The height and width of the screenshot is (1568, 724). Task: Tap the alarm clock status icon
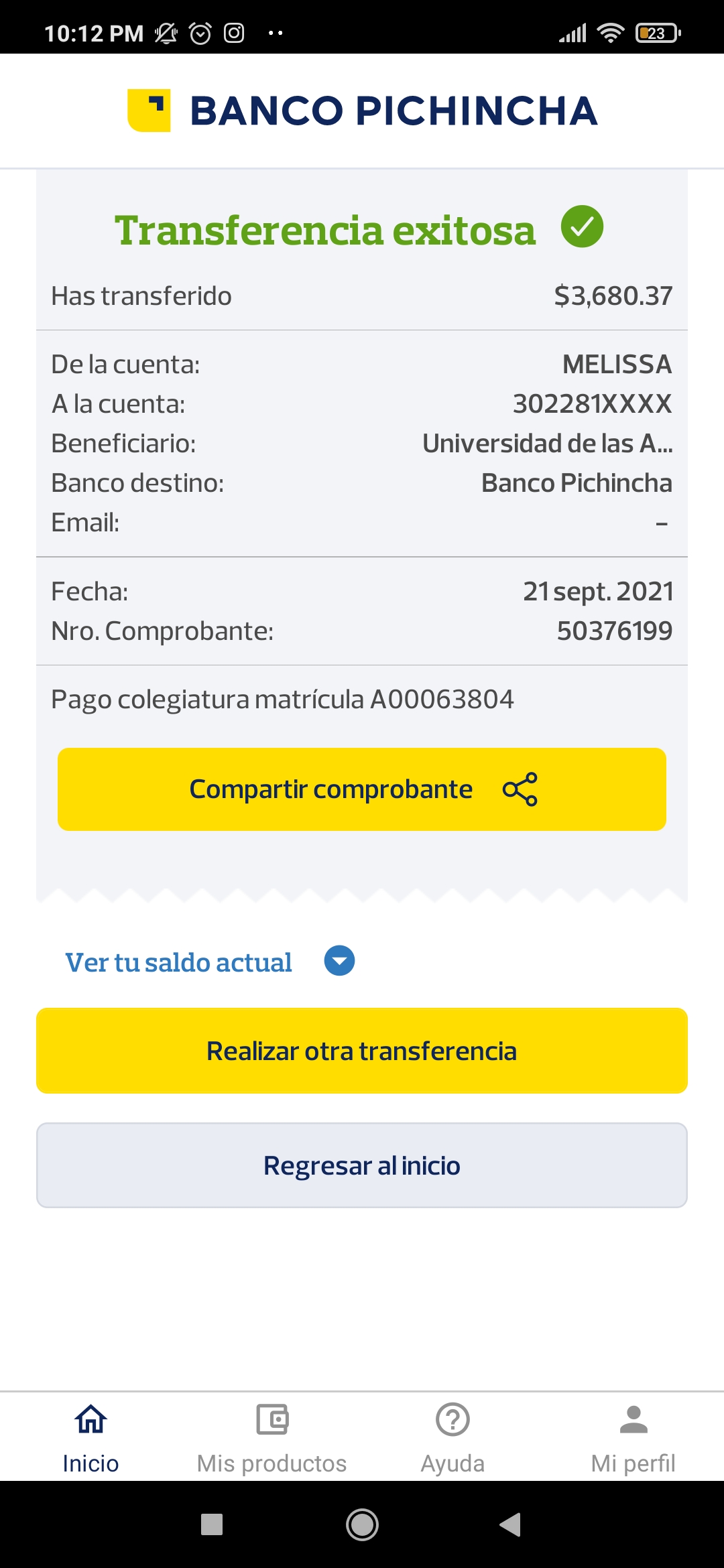pyautogui.click(x=200, y=33)
